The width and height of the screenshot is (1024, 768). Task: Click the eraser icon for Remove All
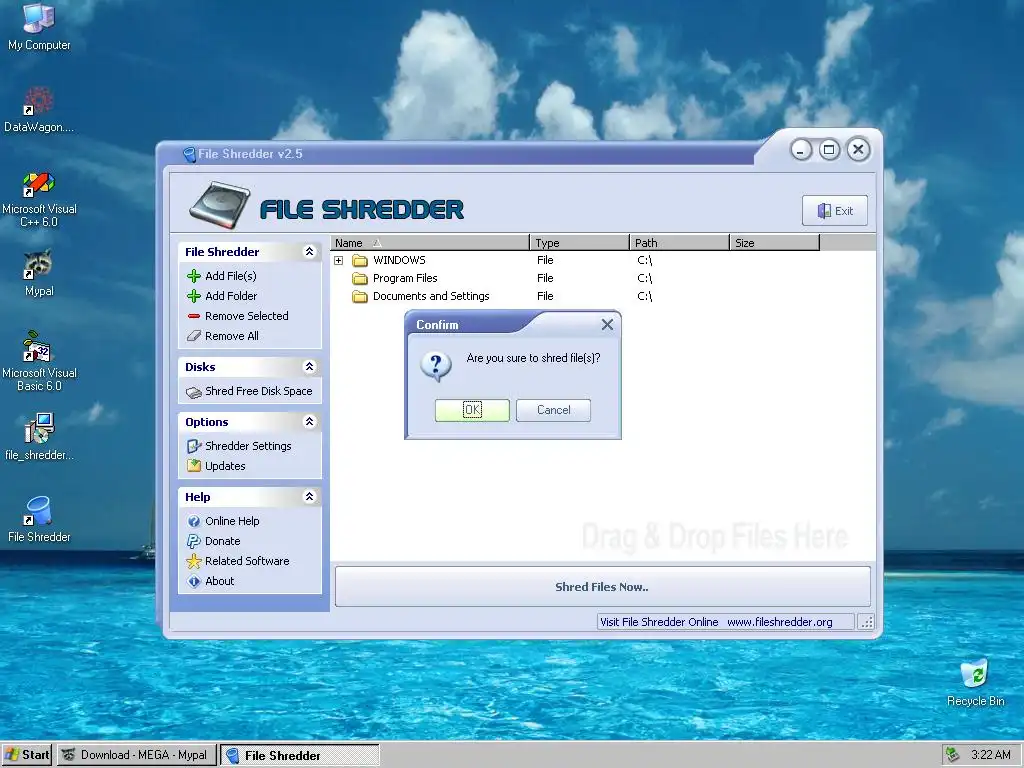(x=193, y=336)
